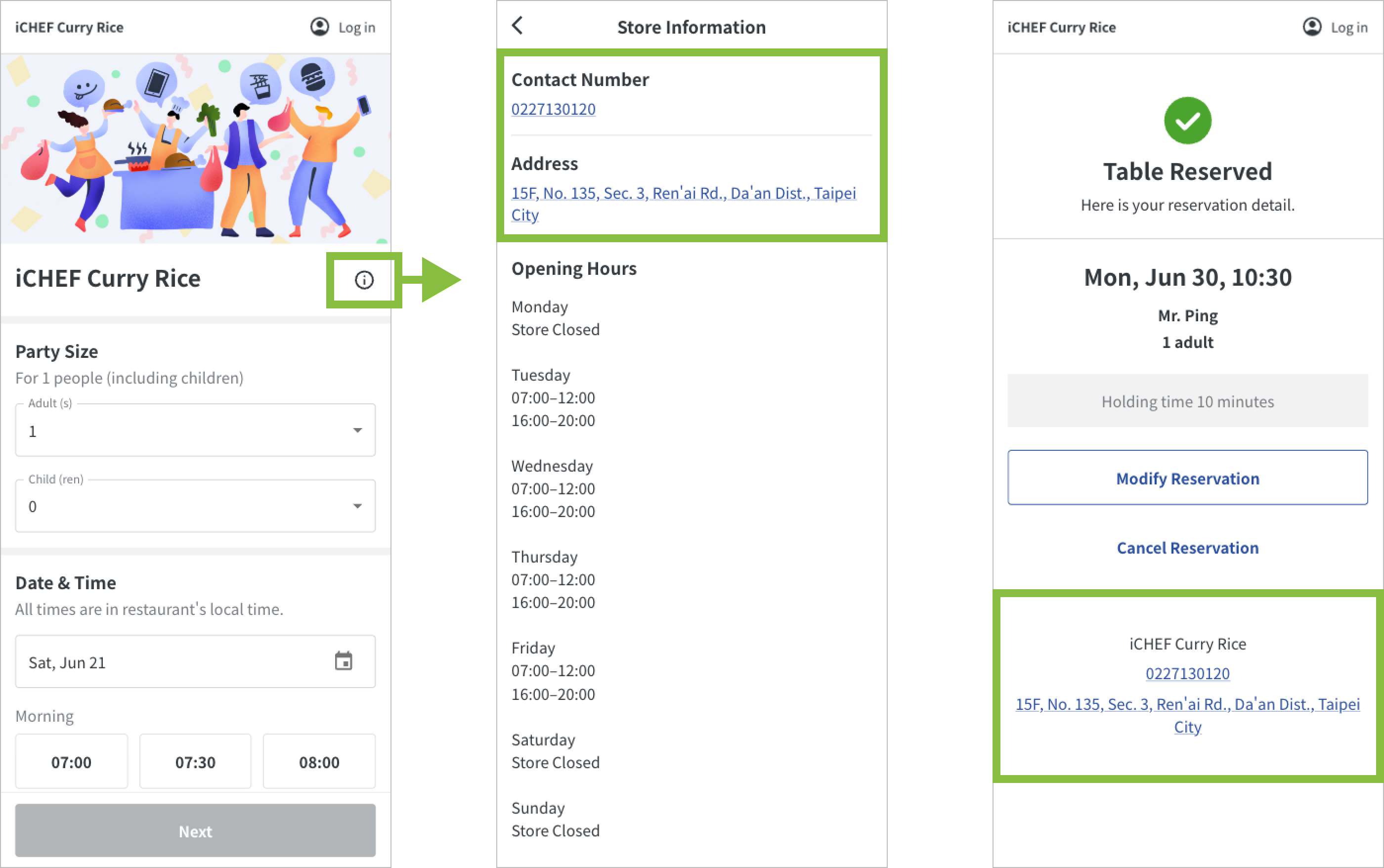Viewport: 1384px width, 868px height.
Task: Open store info via the circled i icon
Action: (364, 280)
